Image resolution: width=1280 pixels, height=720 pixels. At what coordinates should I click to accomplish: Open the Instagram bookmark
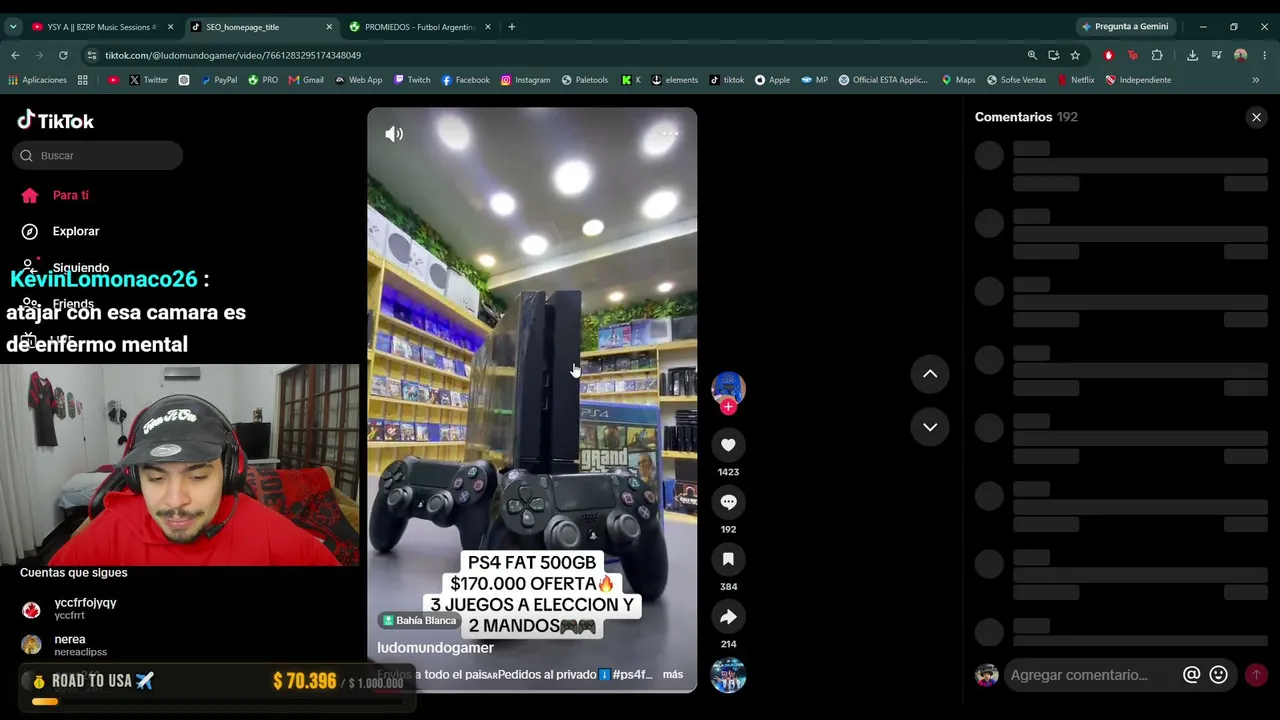click(x=526, y=80)
